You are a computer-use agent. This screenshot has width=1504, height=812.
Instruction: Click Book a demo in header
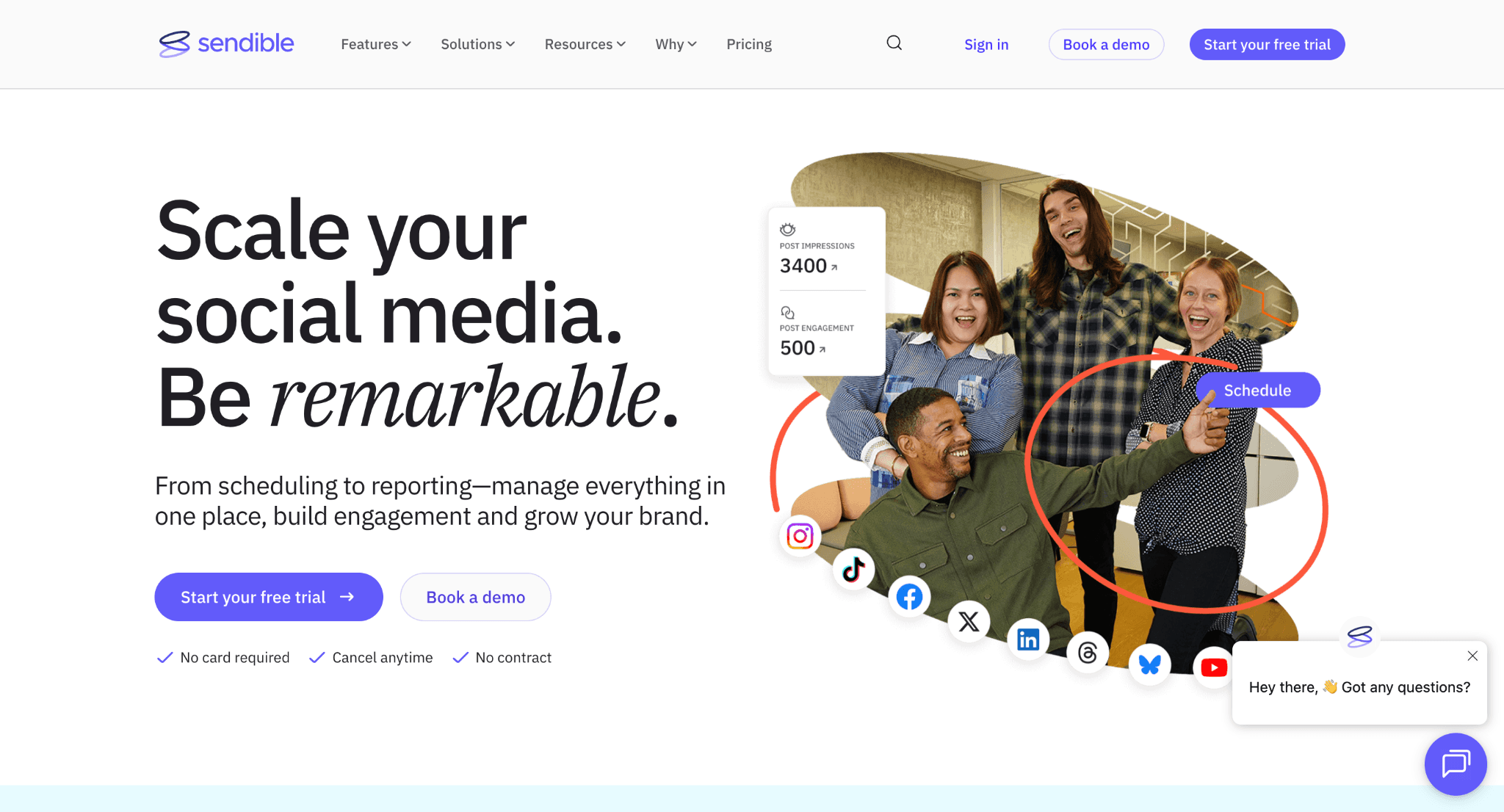pos(1105,45)
